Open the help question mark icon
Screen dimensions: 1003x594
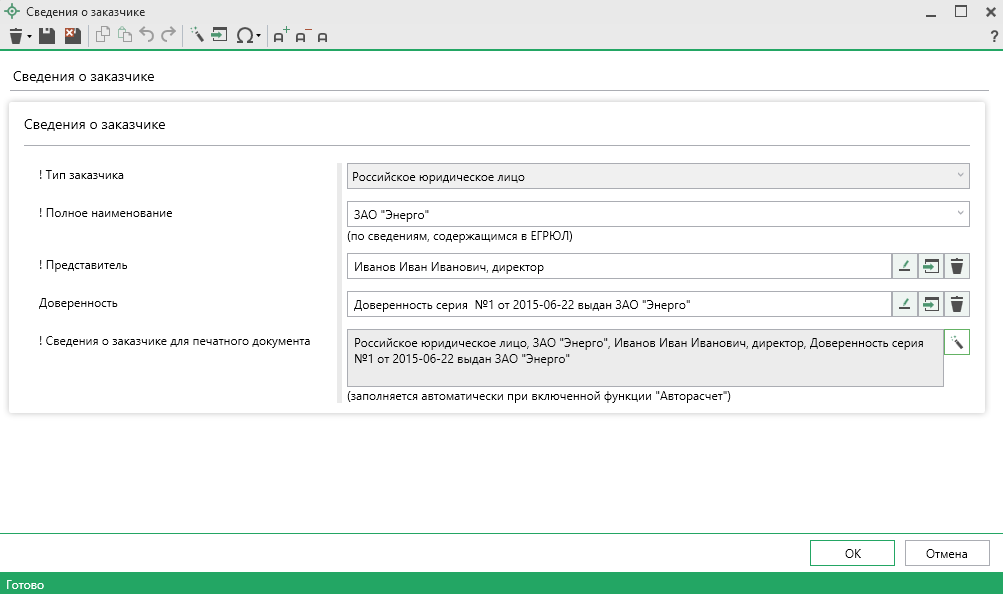[993, 36]
